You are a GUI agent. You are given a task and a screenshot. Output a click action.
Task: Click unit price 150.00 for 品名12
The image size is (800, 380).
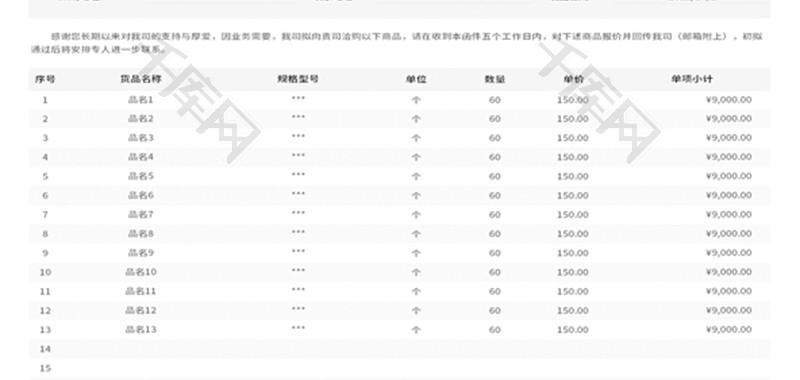point(573,311)
